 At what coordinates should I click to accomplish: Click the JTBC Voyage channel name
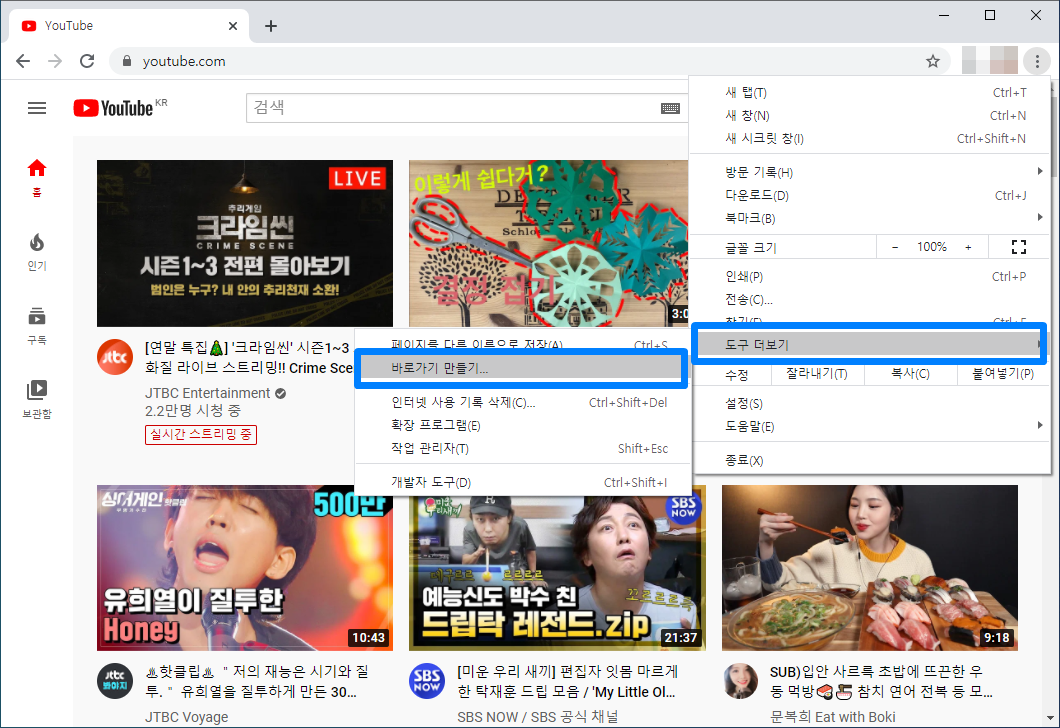pos(187,717)
